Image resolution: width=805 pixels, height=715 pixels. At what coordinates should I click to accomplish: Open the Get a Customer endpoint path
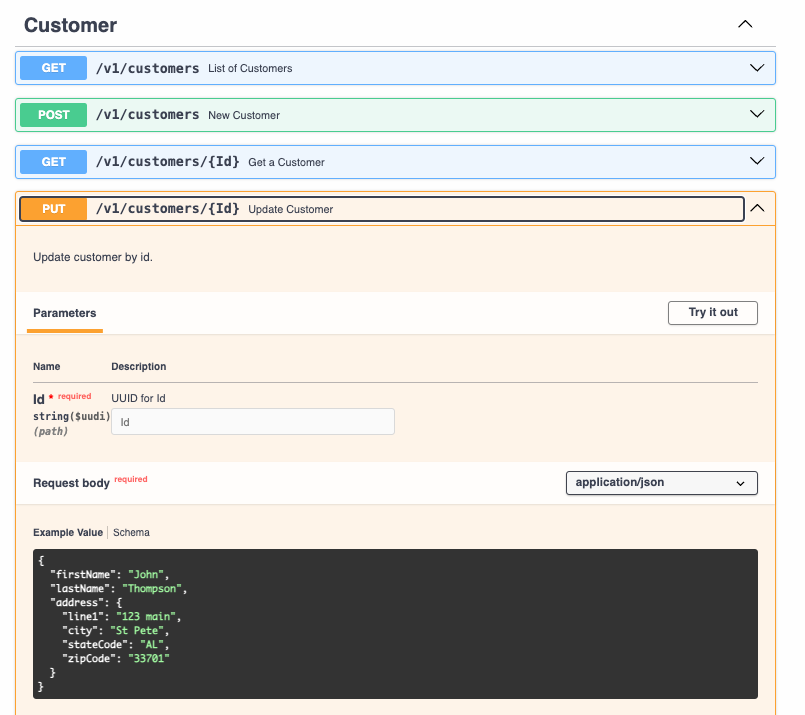point(167,162)
